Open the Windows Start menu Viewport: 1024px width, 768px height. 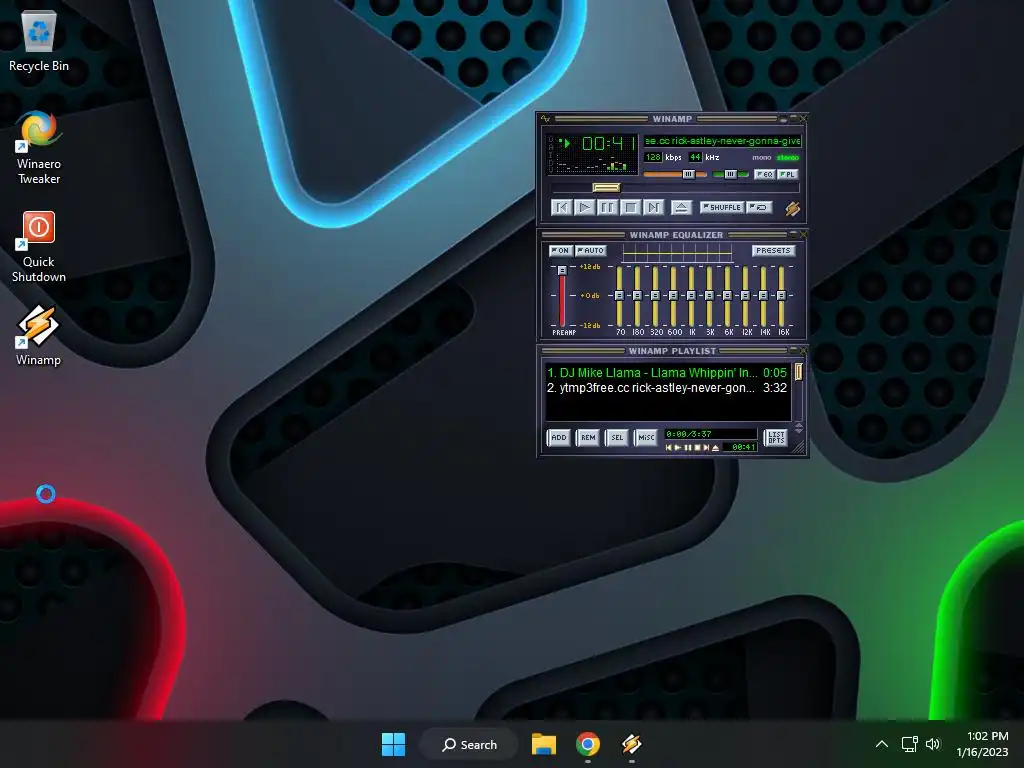[393, 744]
